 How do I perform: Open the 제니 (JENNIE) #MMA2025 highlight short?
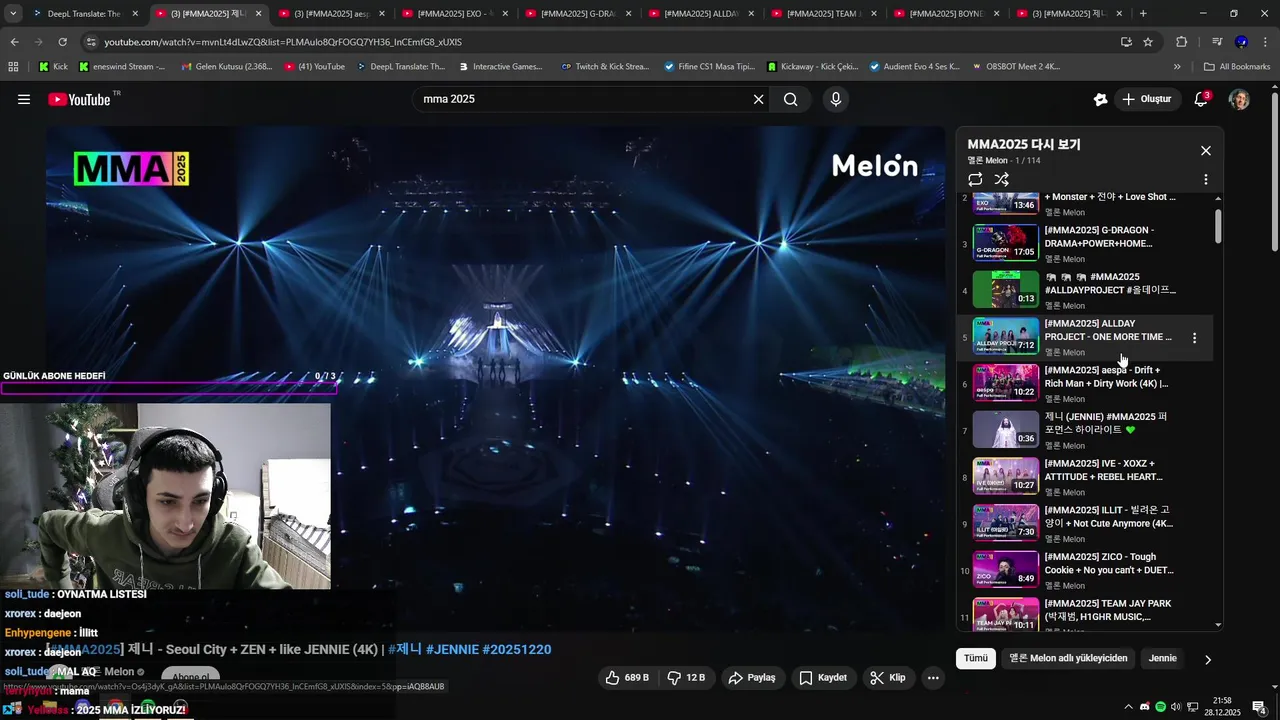(x=1084, y=430)
